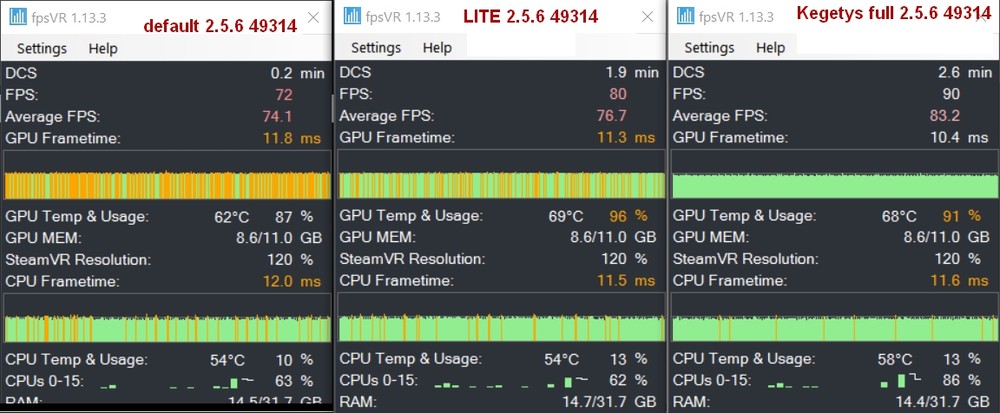Screen dimensions: 1000x413
Task: Click GPU frametime graph in LITE window
Action: tap(499, 185)
